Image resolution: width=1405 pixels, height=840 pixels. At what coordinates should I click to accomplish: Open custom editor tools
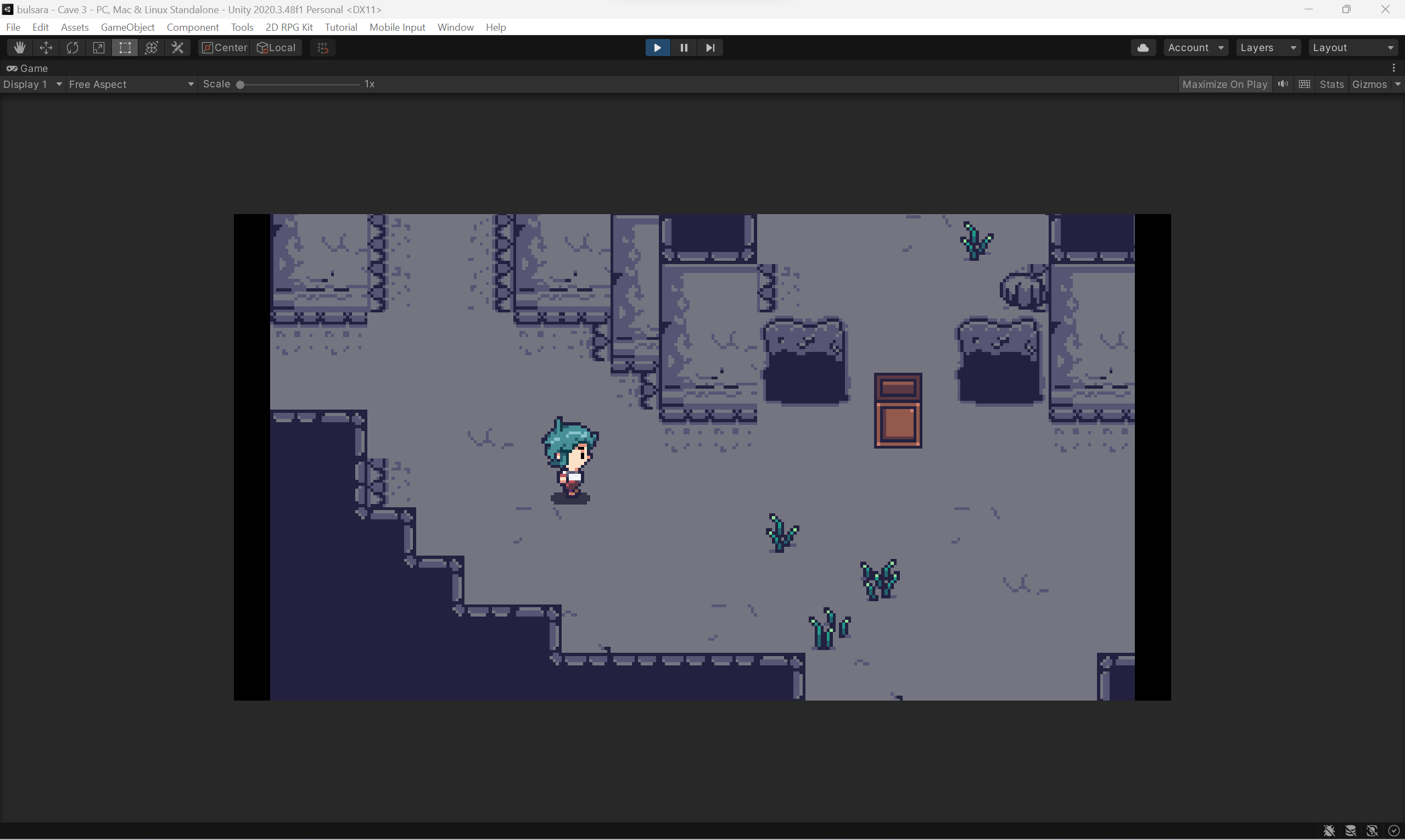coord(178,48)
